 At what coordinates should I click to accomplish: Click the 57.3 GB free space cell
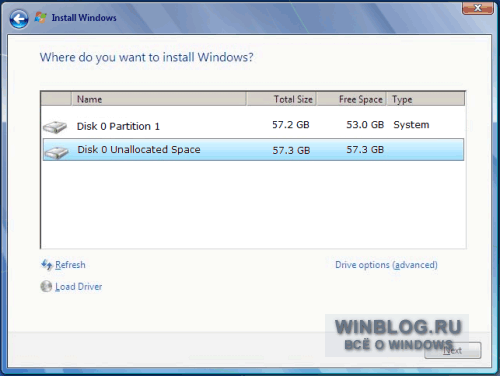[x=365, y=150]
